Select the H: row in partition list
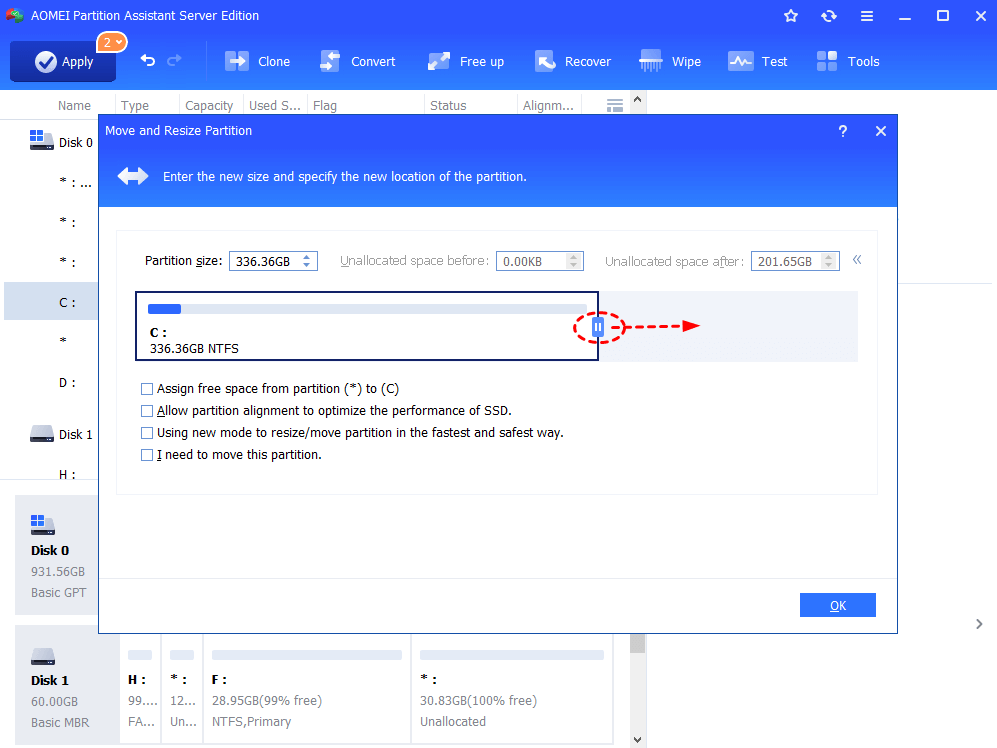 [x=67, y=474]
